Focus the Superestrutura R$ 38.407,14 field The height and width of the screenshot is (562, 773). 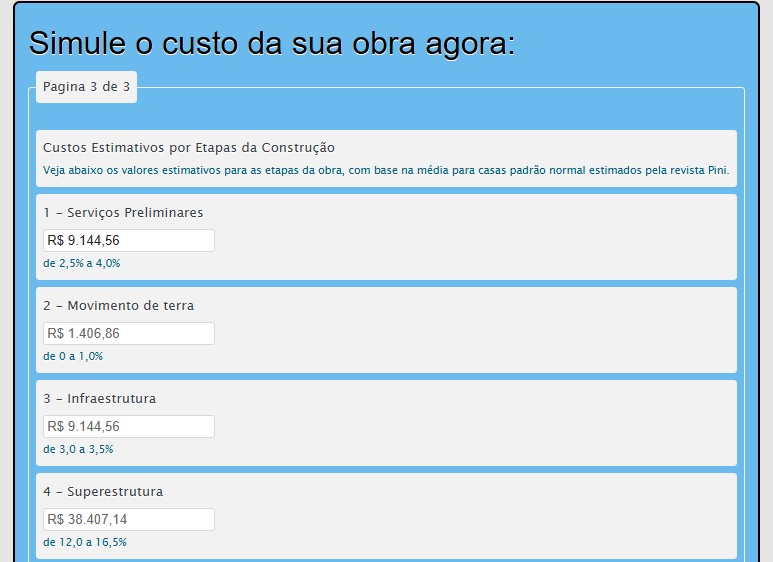click(x=129, y=520)
